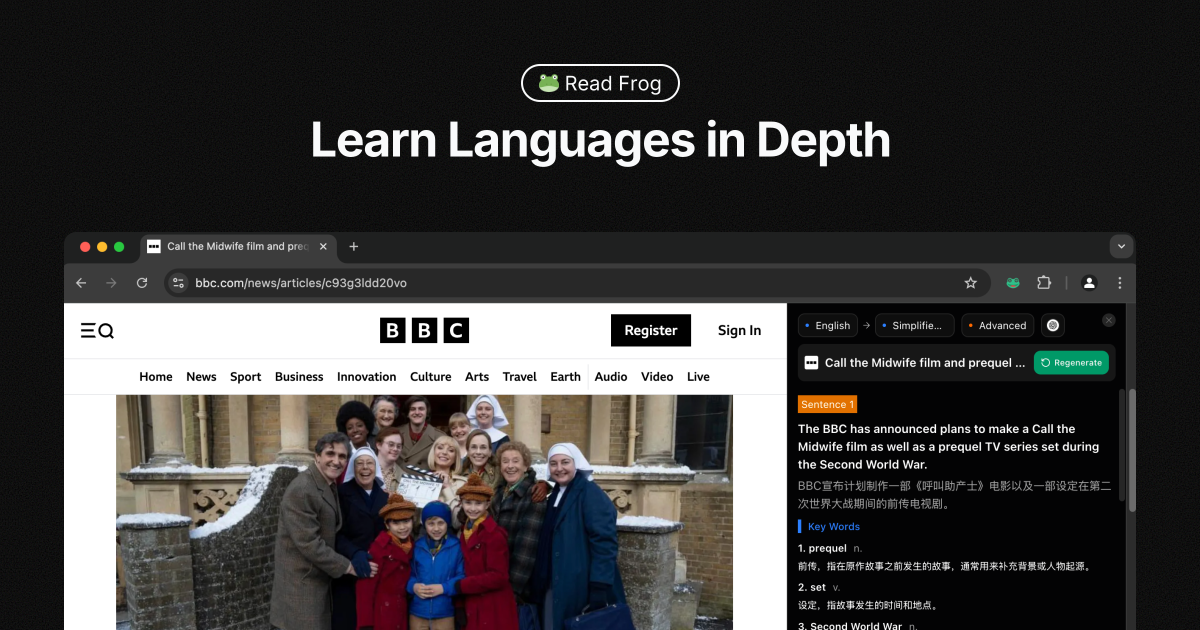Image resolution: width=1200 pixels, height=630 pixels.
Task: Open the Read Frog extension icon
Action: point(1013,283)
